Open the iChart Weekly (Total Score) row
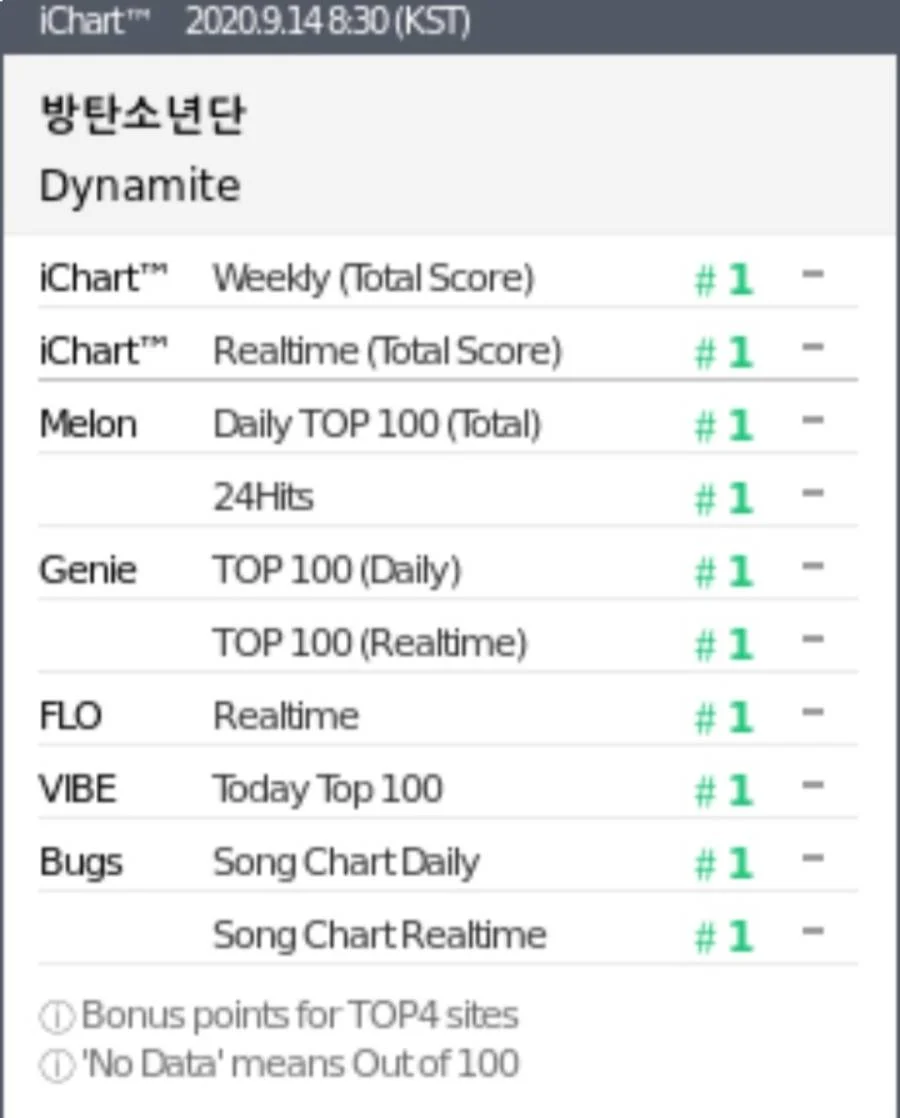Image resolution: width=900 pixels, height=1118 pixels. pos(448,277)
